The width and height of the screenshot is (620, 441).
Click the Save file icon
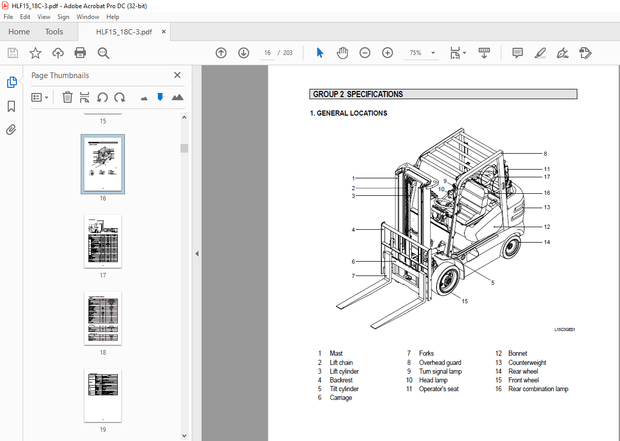13,53
